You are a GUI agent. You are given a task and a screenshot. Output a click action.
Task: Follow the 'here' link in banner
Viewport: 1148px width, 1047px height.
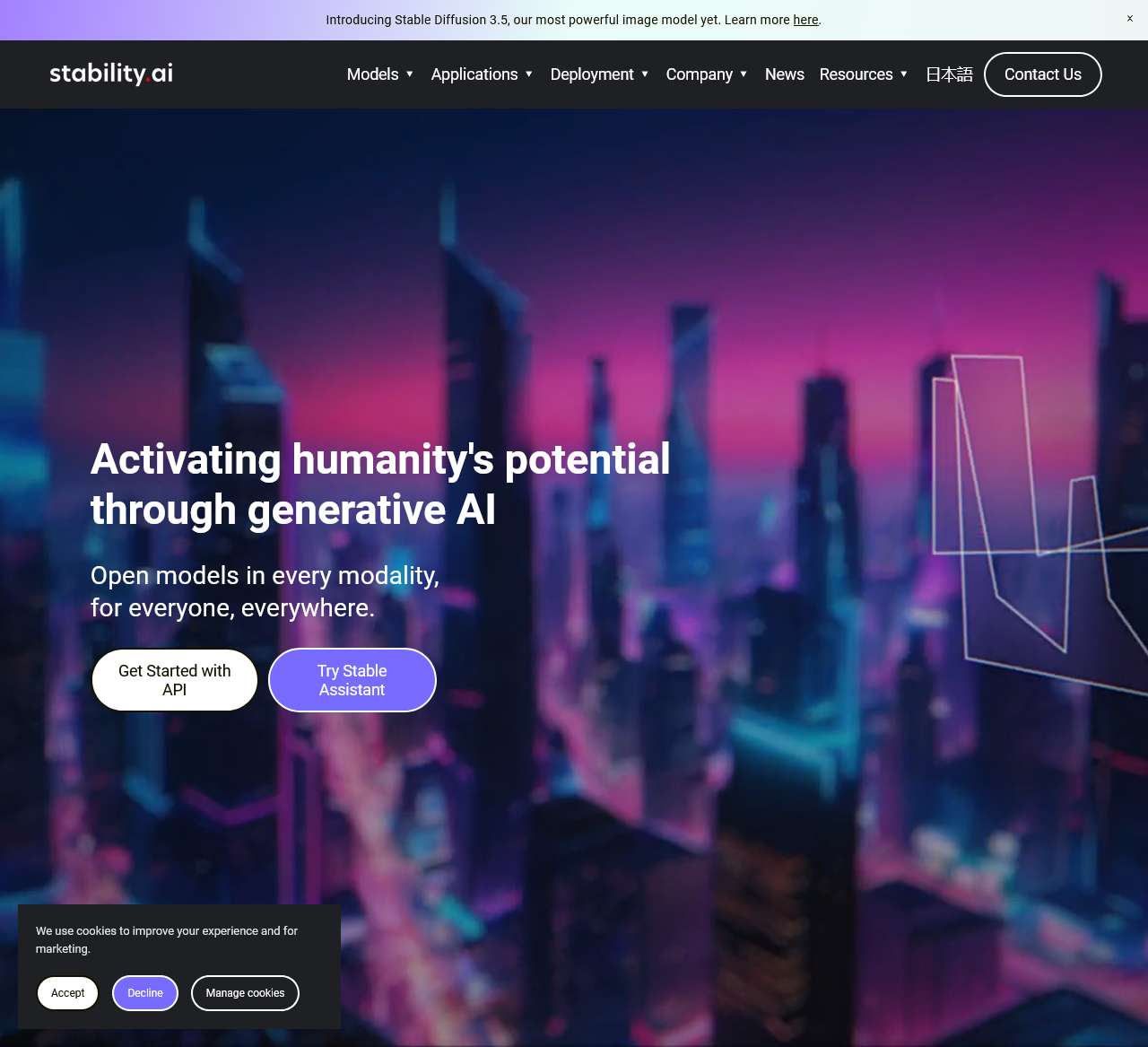(805, 20)
